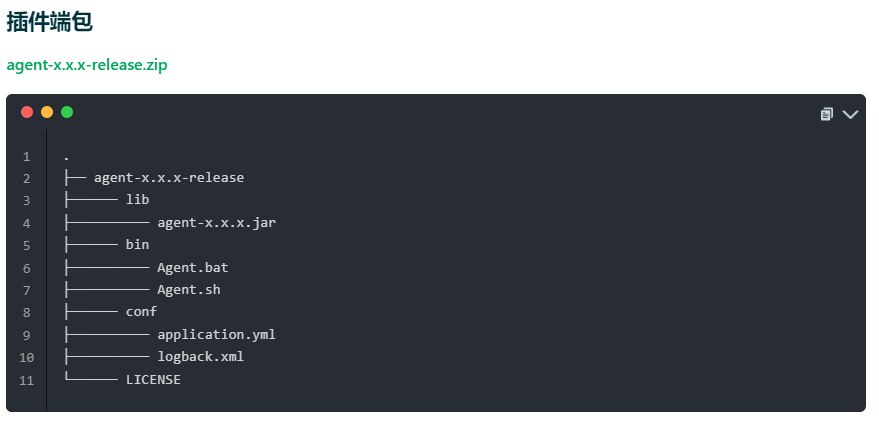Click the copy code icon
This screenshot has width=879, height=423.
coord(826,114)
